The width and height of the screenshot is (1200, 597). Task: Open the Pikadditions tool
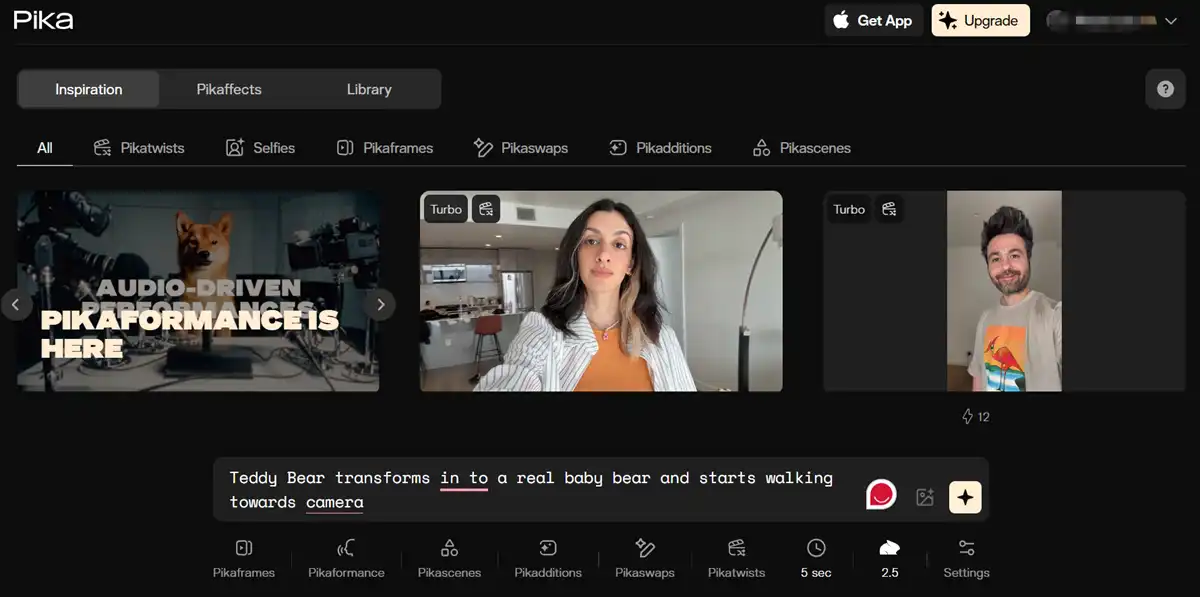[x=547, y=558]
